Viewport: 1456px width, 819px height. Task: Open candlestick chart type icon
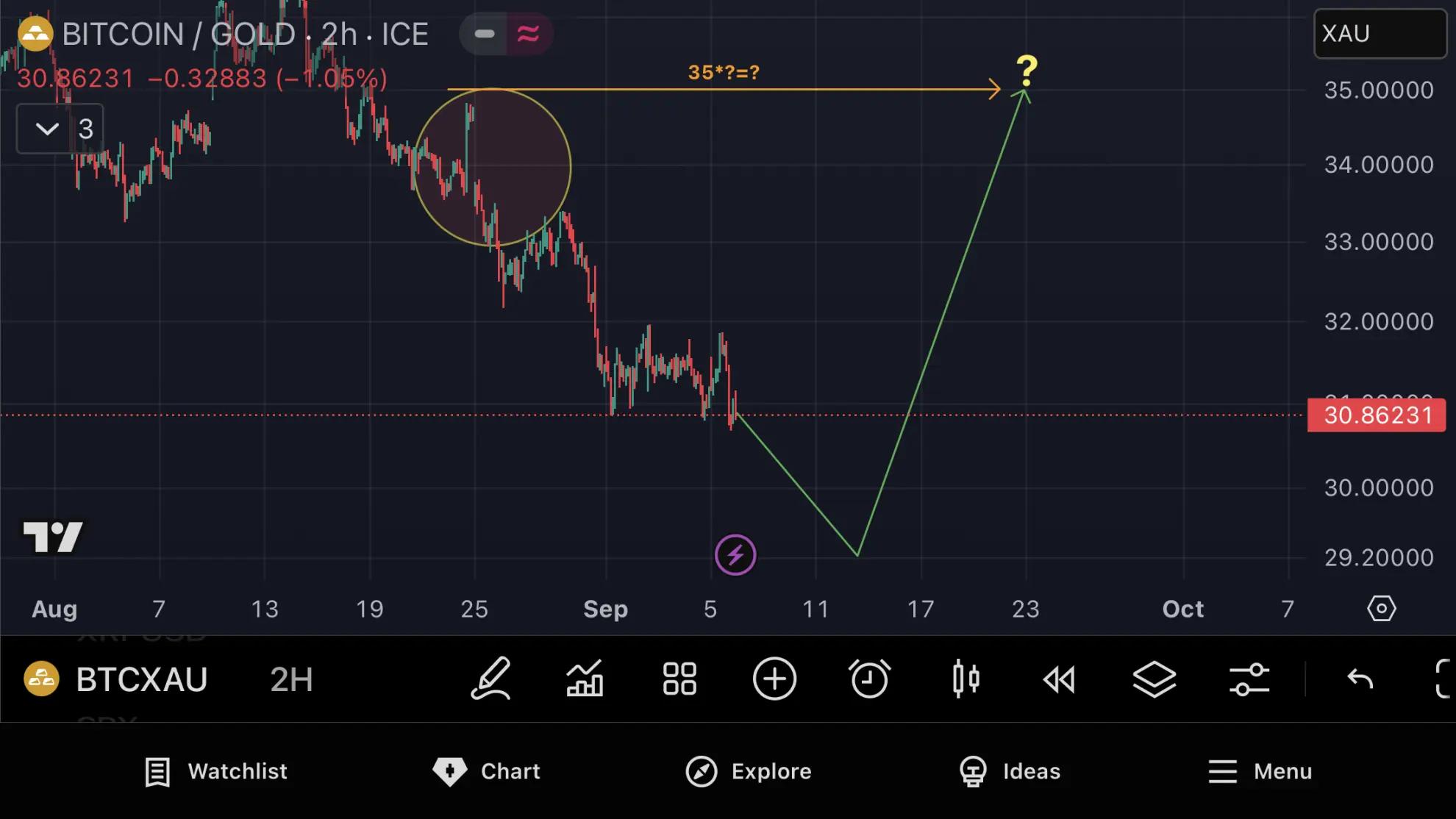tap(966, 679)
